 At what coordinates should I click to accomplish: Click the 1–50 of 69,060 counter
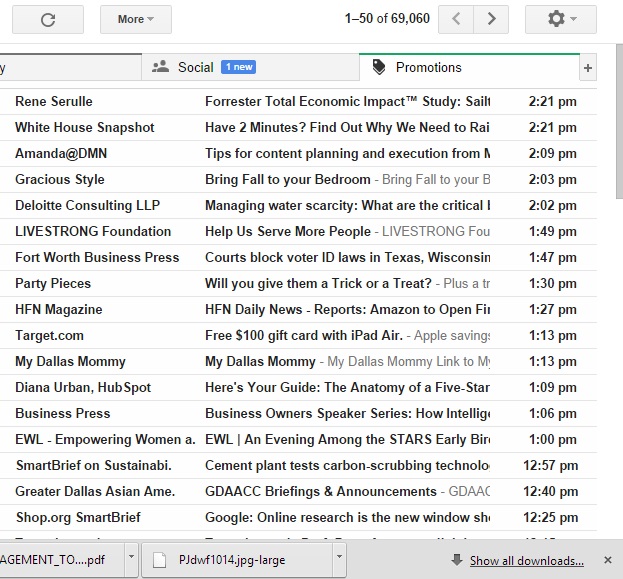click(x=387, y=19)
